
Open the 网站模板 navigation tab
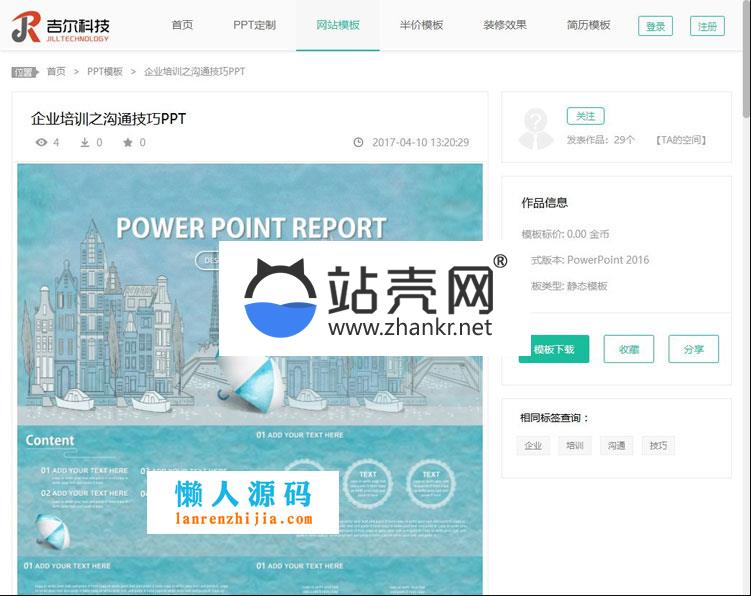pyautogui.click(x=338, y=25)
